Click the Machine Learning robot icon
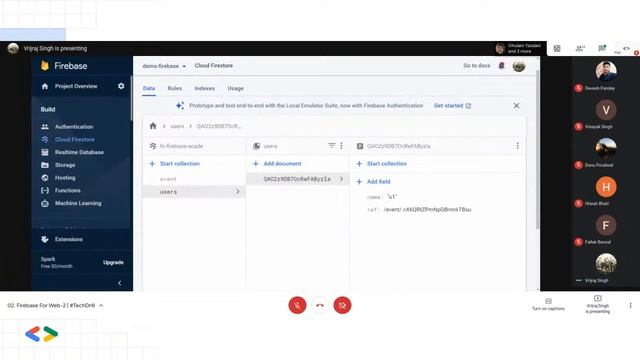 (x=45, y=203)
